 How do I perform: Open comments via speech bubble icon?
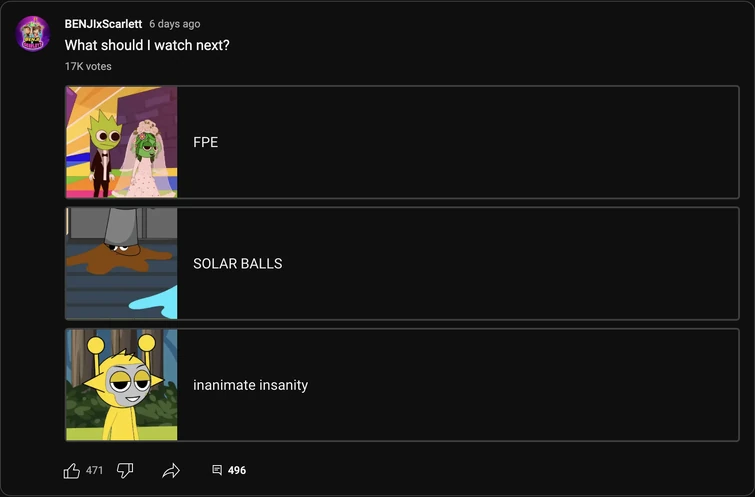click(x=217, y=470)
